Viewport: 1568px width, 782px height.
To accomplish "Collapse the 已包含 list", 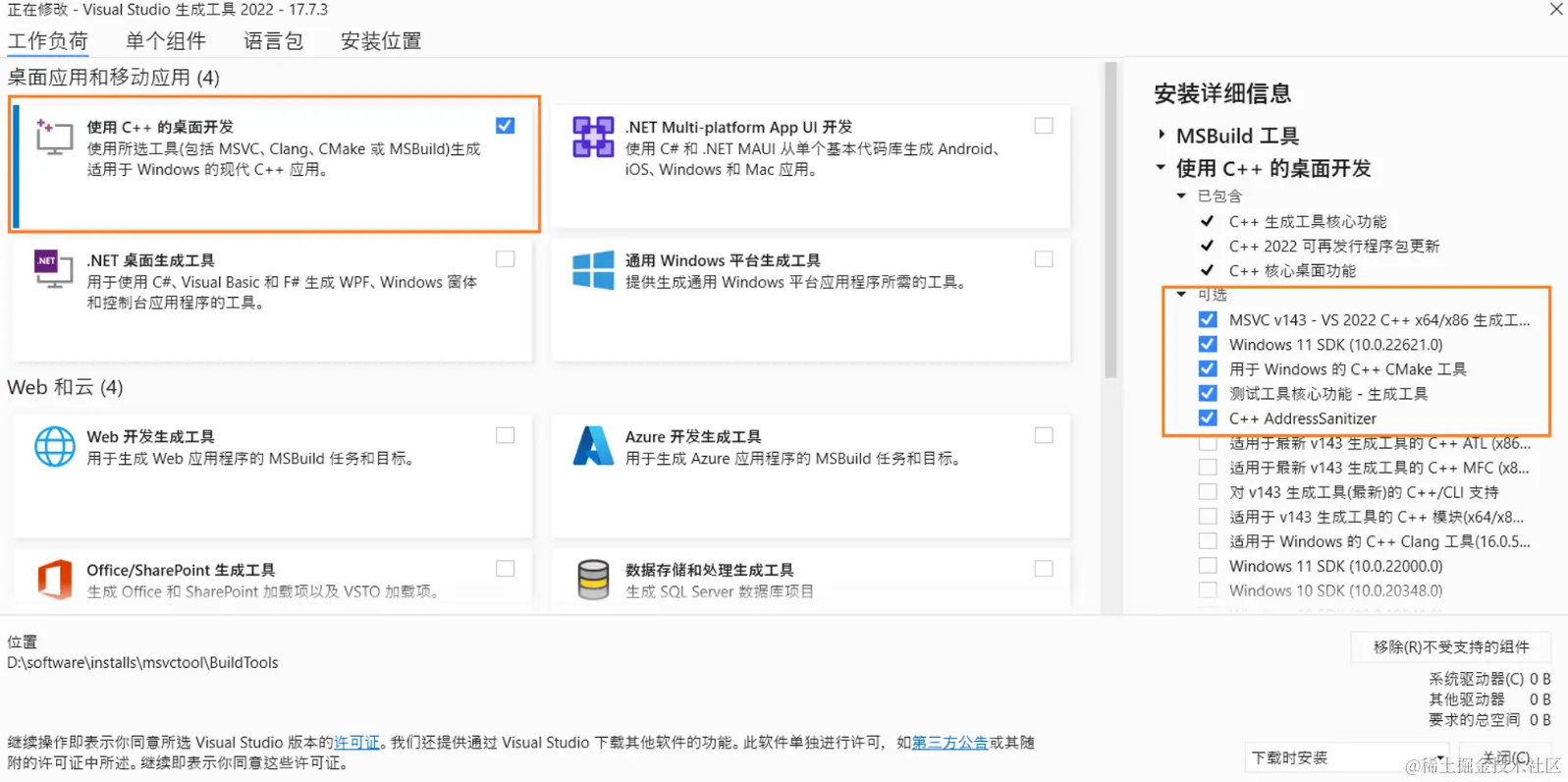I will tap(1181, 196).
